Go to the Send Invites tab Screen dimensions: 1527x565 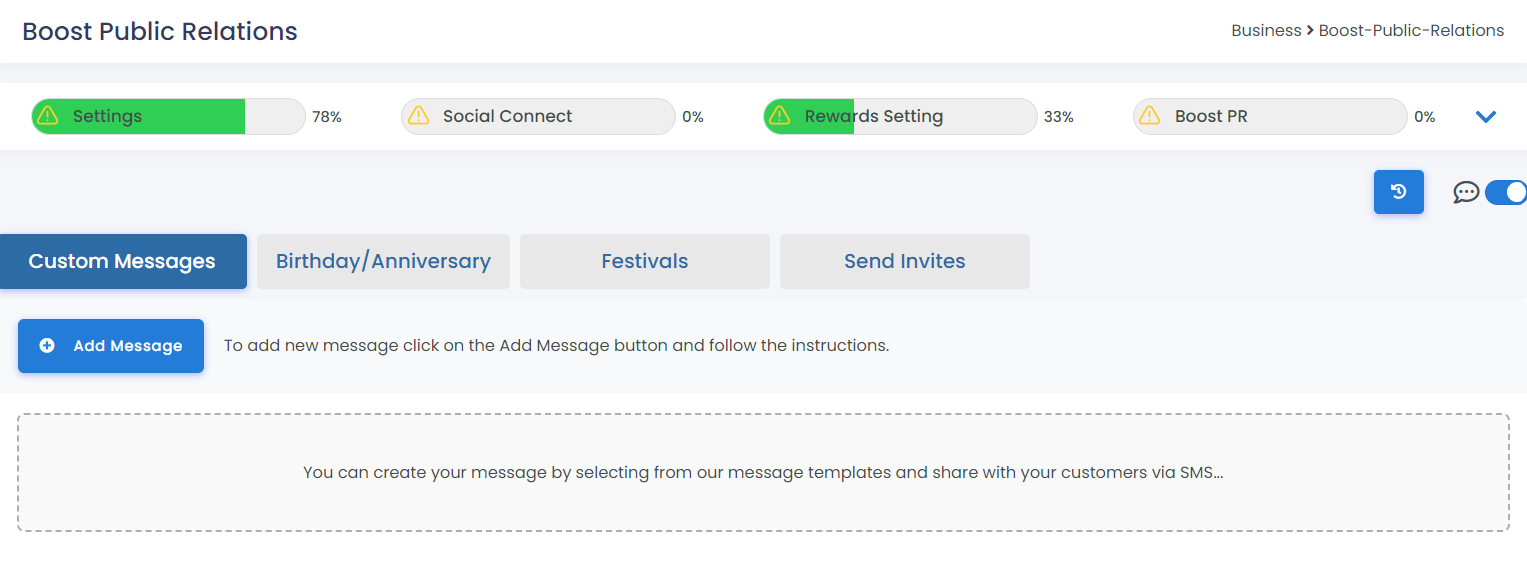905,262
